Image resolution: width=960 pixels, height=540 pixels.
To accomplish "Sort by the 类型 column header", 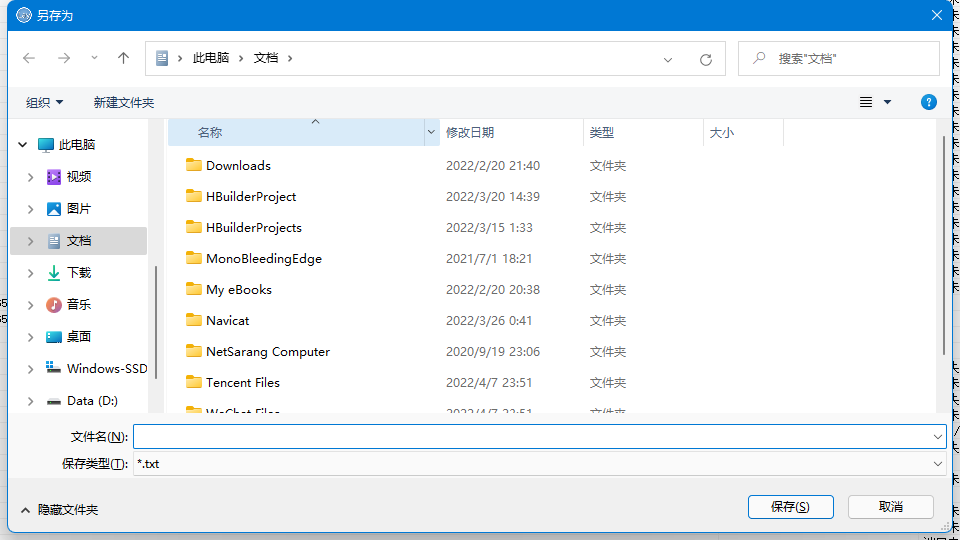I will [x=643, y=132].
